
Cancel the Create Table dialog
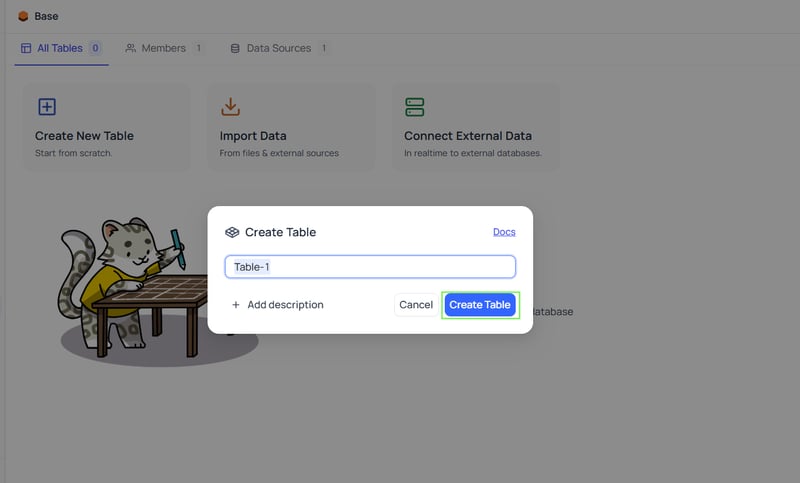point(416,304)
